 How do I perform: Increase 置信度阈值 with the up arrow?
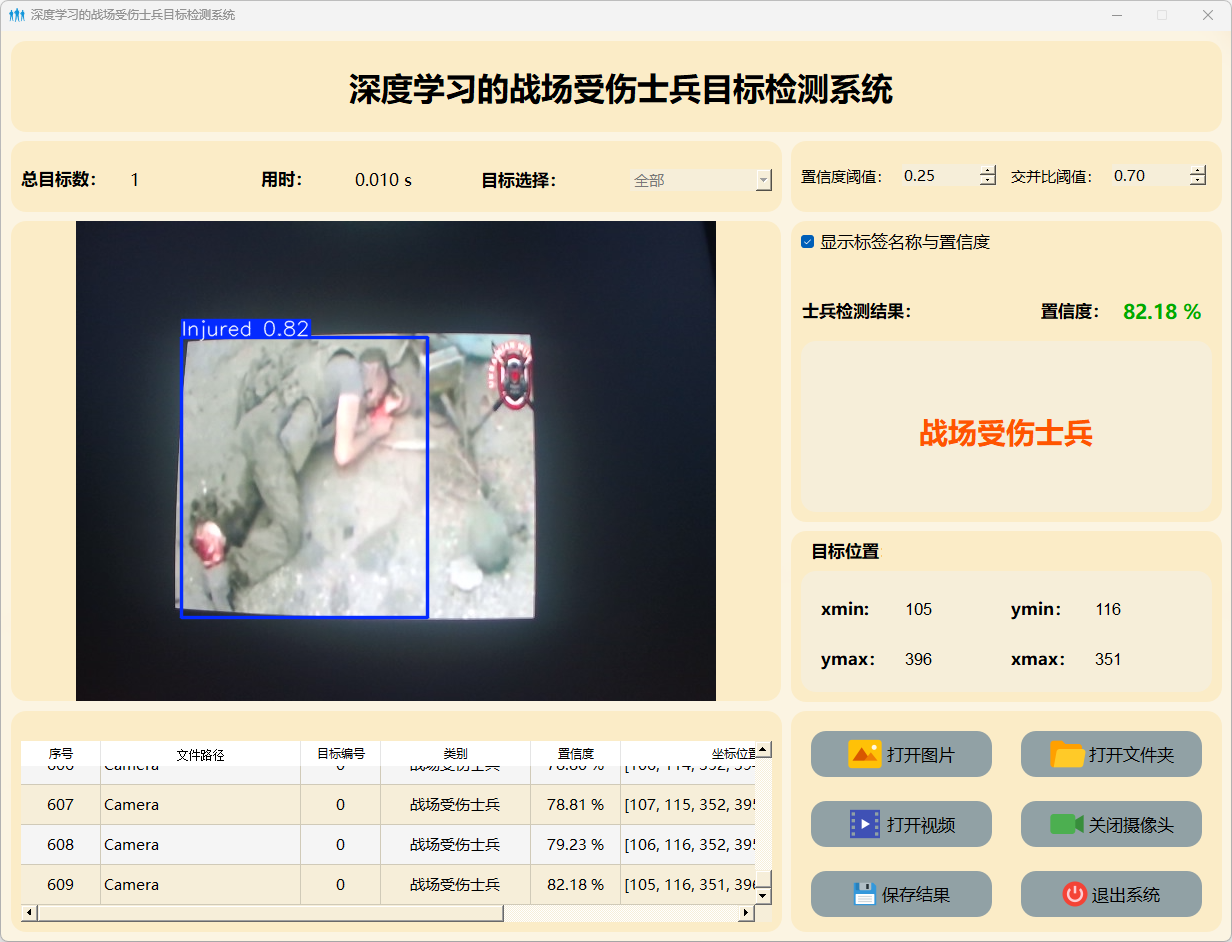(988, 170)
